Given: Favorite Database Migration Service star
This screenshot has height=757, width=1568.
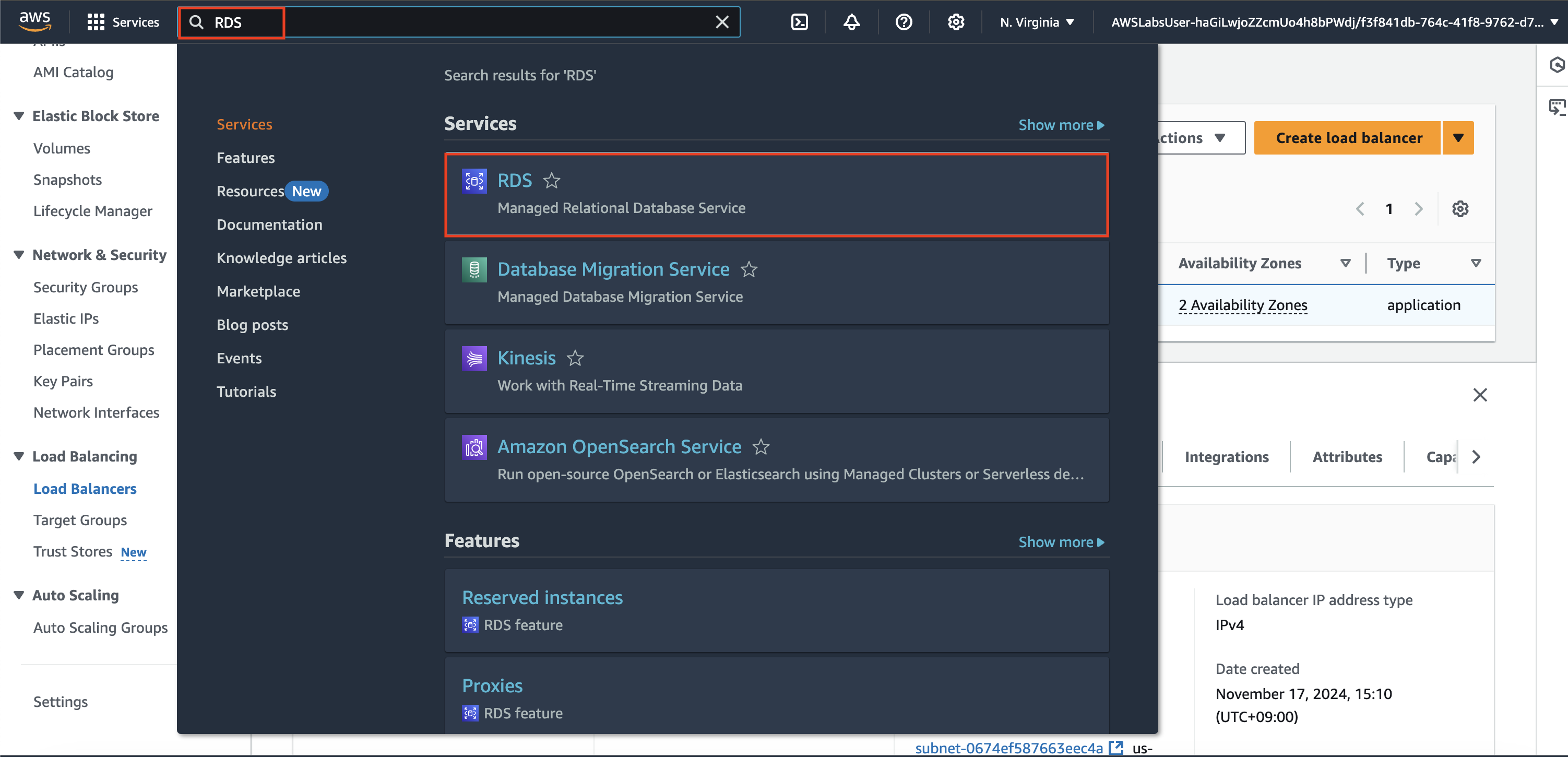Looking at the screenshot, I should click(x=749, y=269).
